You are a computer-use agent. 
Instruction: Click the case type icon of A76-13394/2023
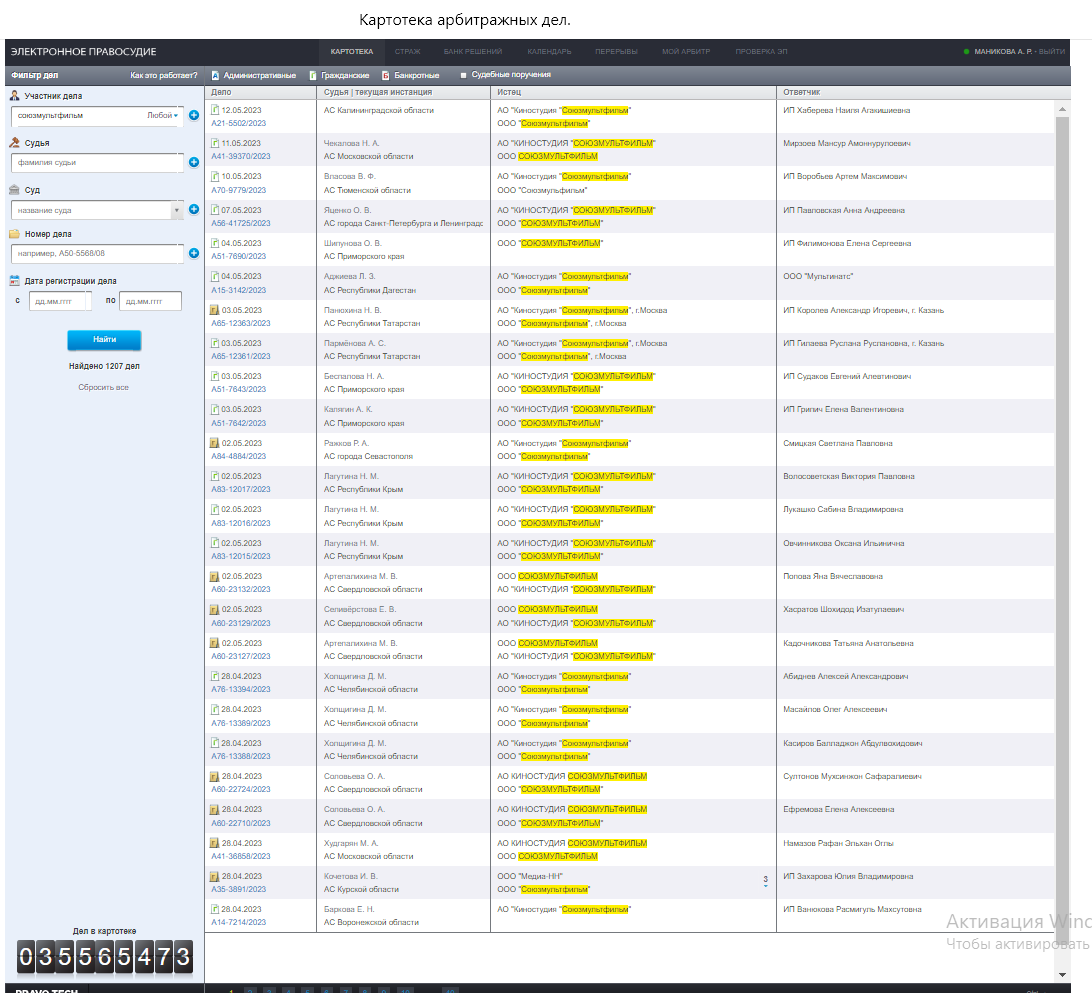click(215, 676)
